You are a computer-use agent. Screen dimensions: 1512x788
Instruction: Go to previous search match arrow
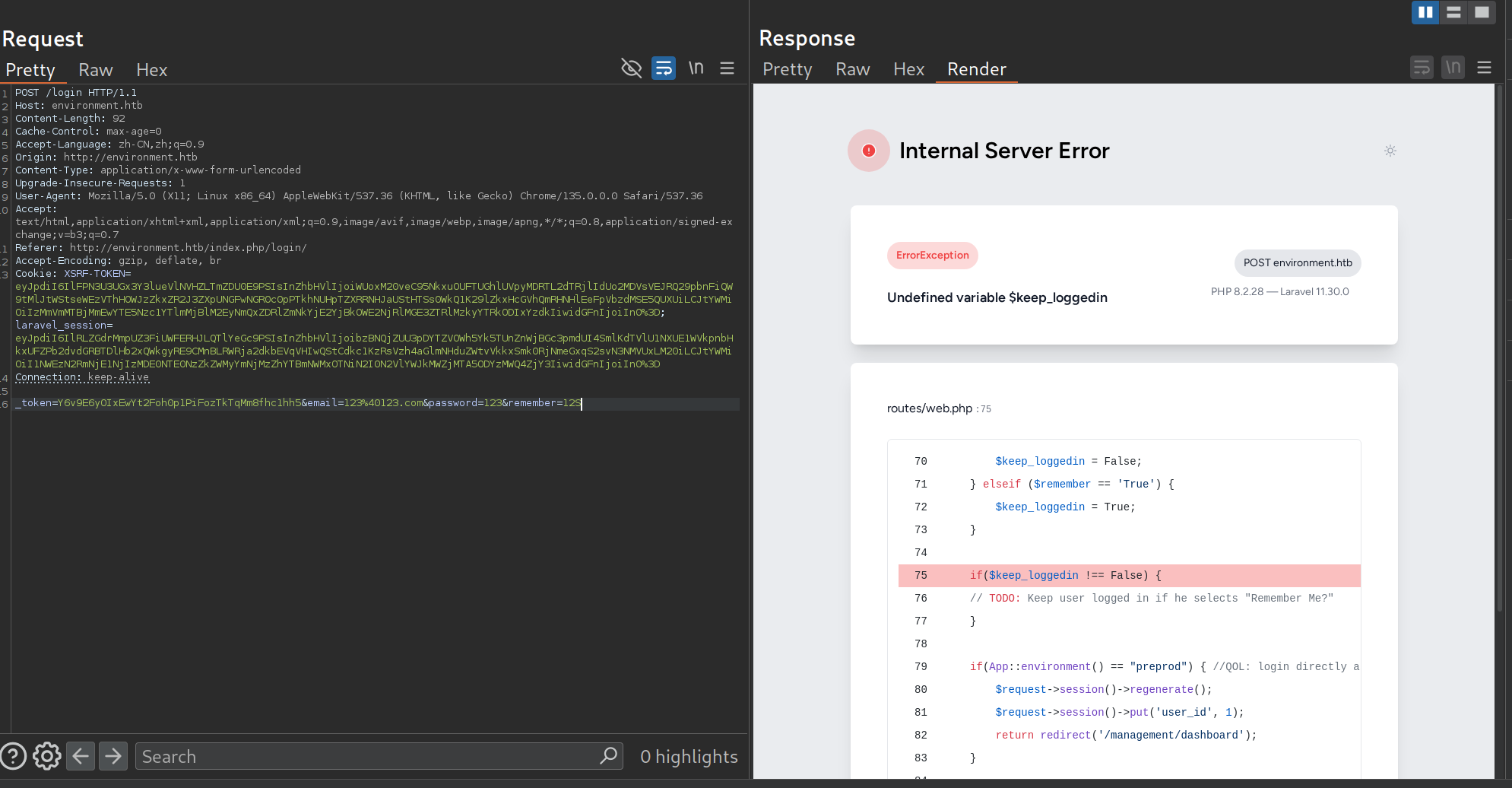81,756
